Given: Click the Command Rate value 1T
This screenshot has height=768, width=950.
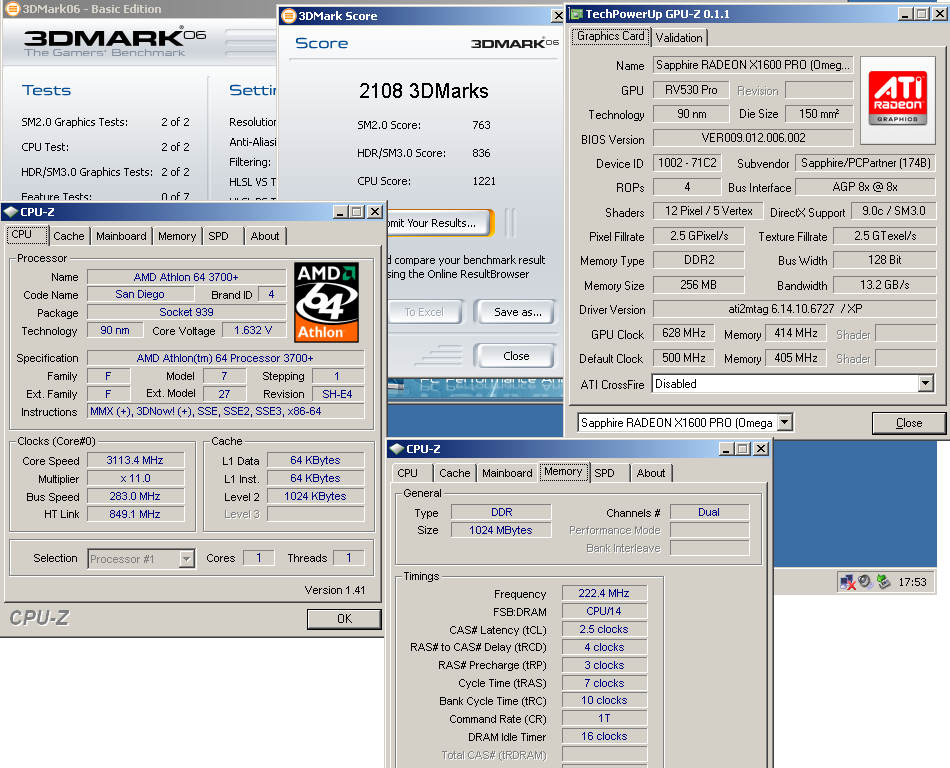Looking at the screenshot, I should pyautogui.click(x=604, y=718).
